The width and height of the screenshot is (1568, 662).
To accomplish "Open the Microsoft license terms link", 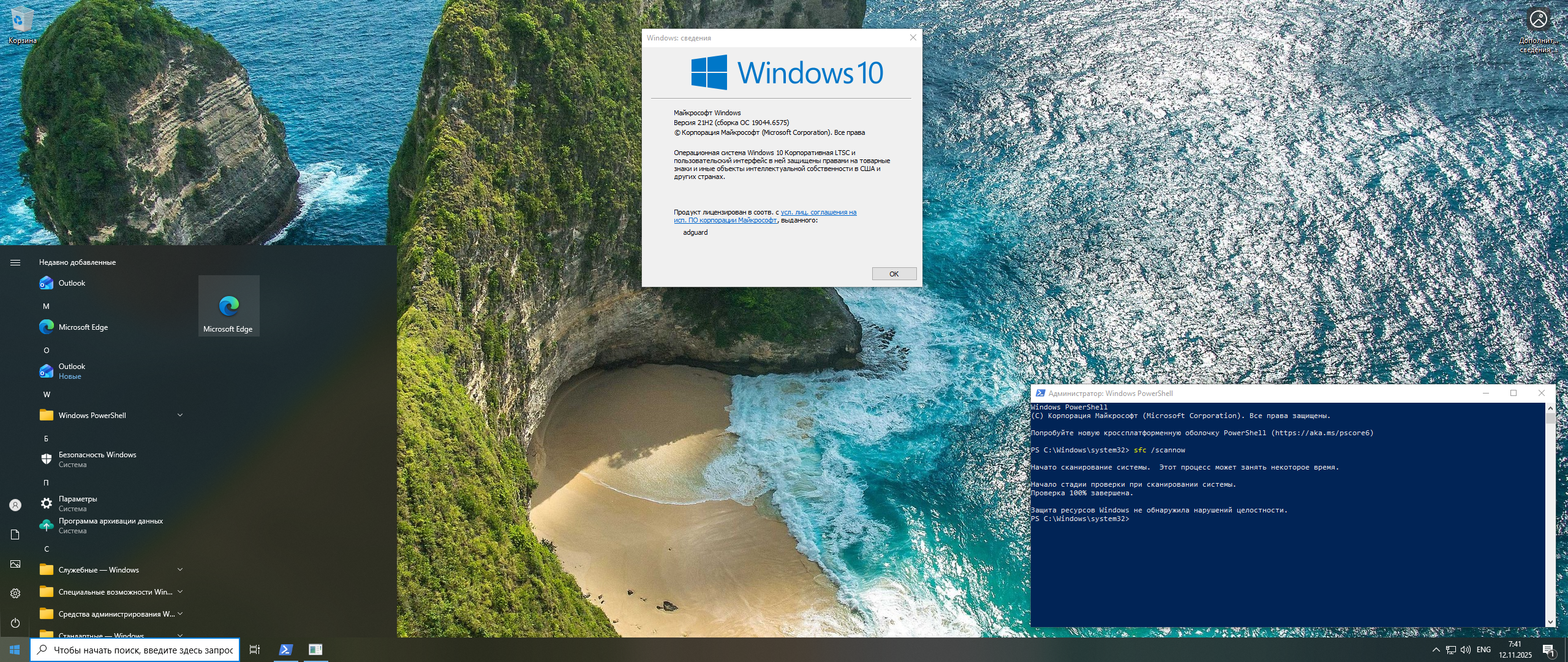I will (x=818, y=213).
